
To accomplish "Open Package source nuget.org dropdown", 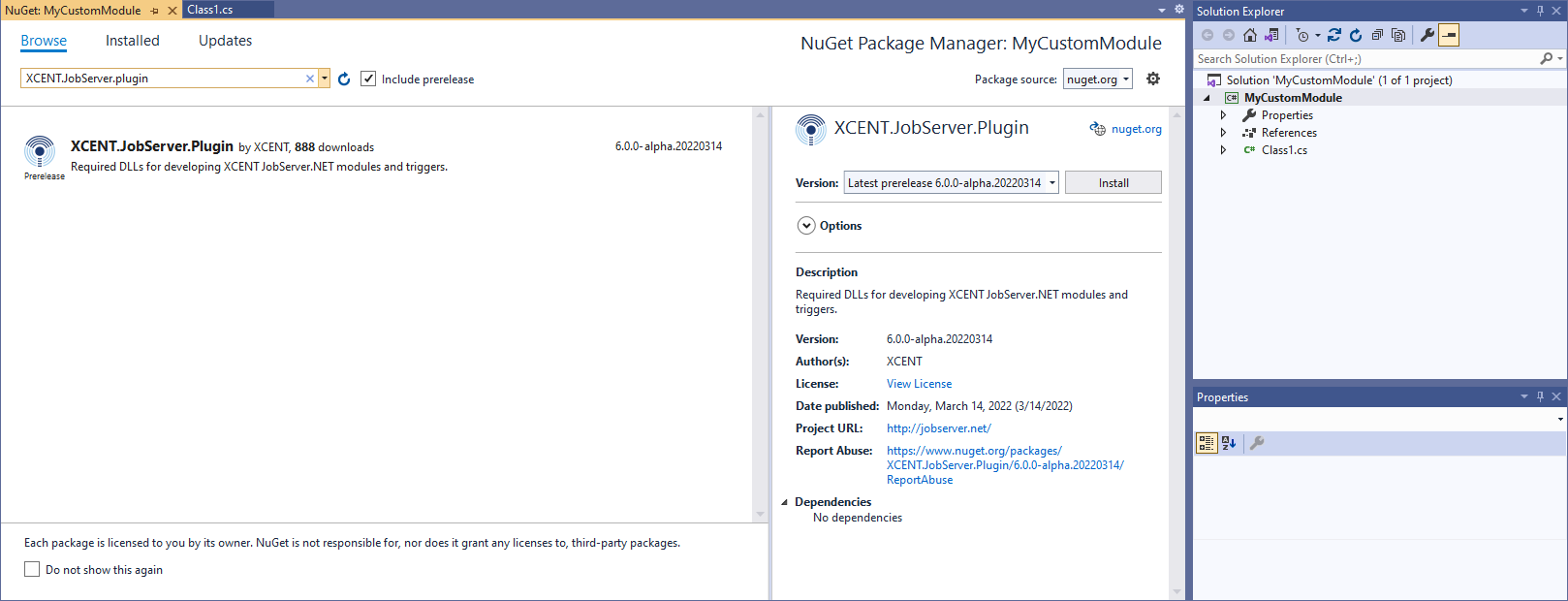I will (x=1098, y=79).
